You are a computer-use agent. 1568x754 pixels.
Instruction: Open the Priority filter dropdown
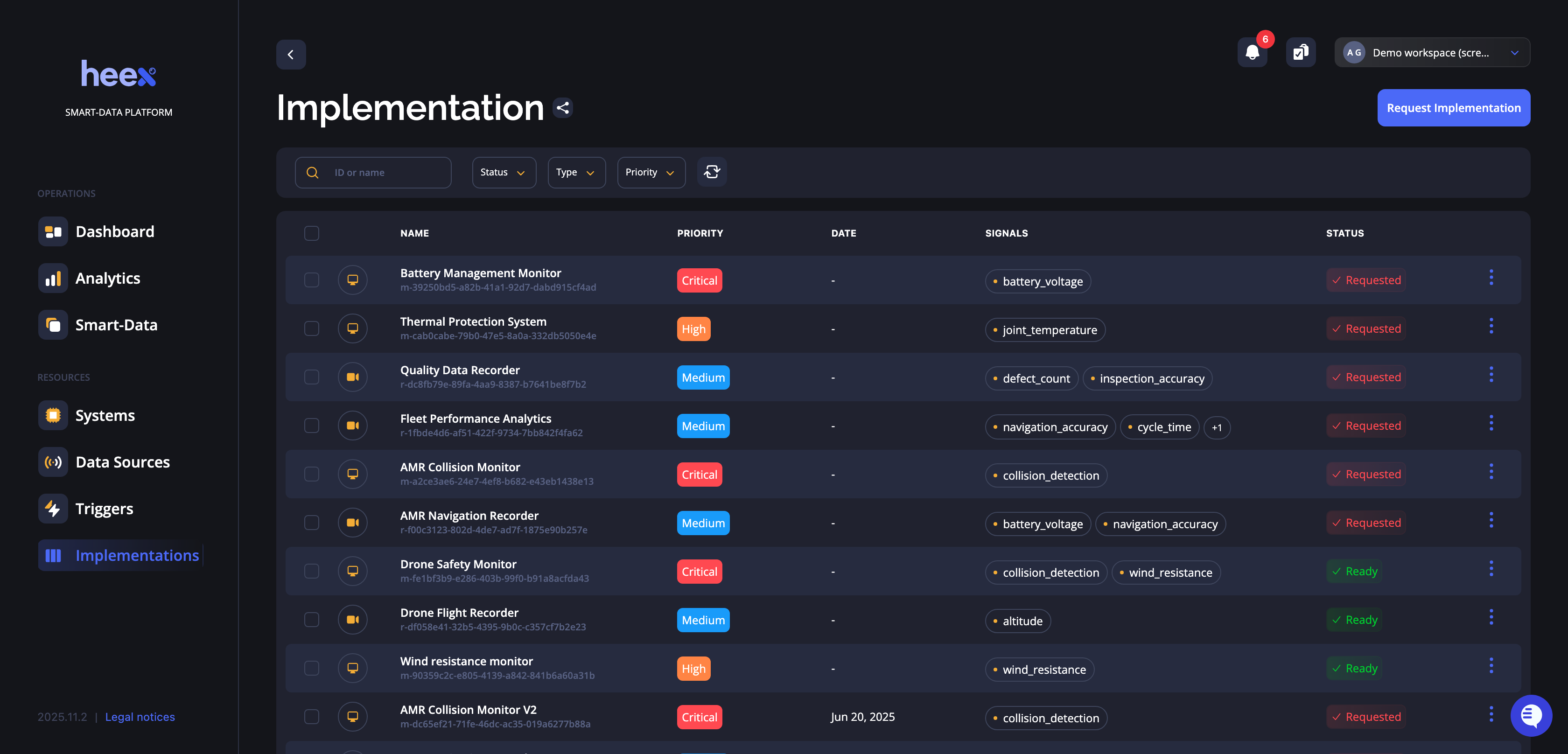pos(651,172)
